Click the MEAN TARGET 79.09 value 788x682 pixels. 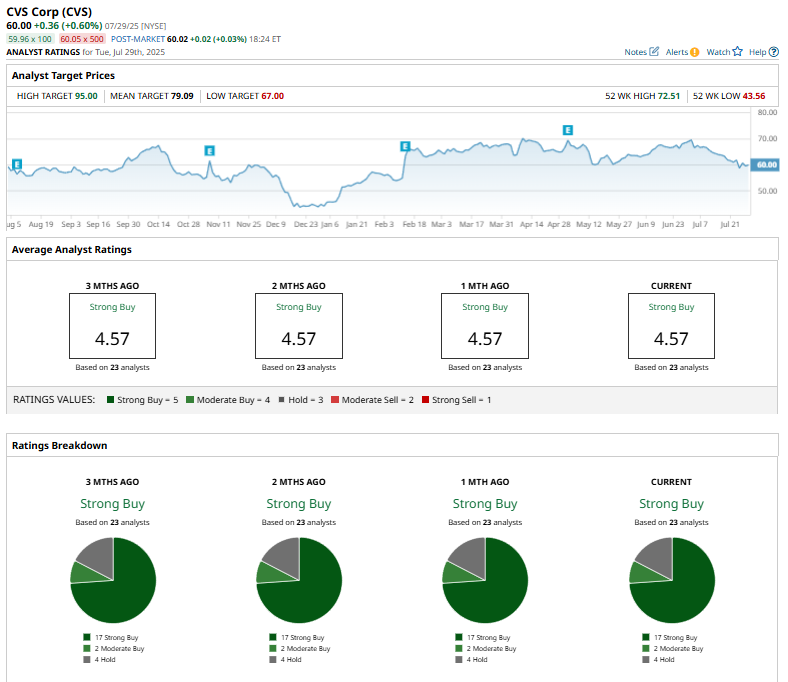click(182, 96)
